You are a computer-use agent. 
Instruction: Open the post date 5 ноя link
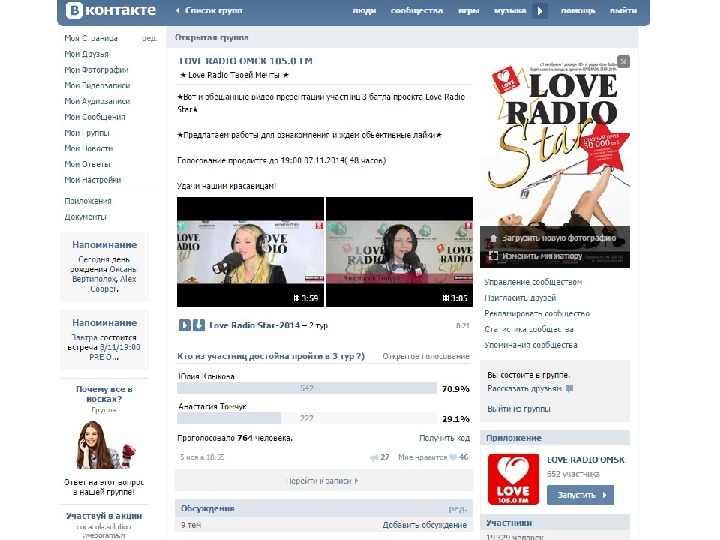pos(202,457)
